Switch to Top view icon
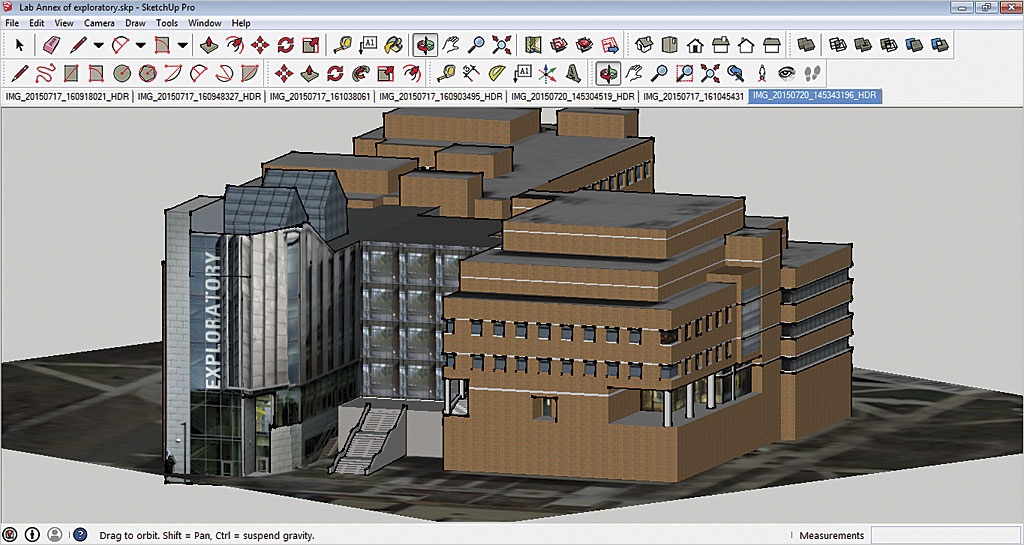 [x=670, y=45]
